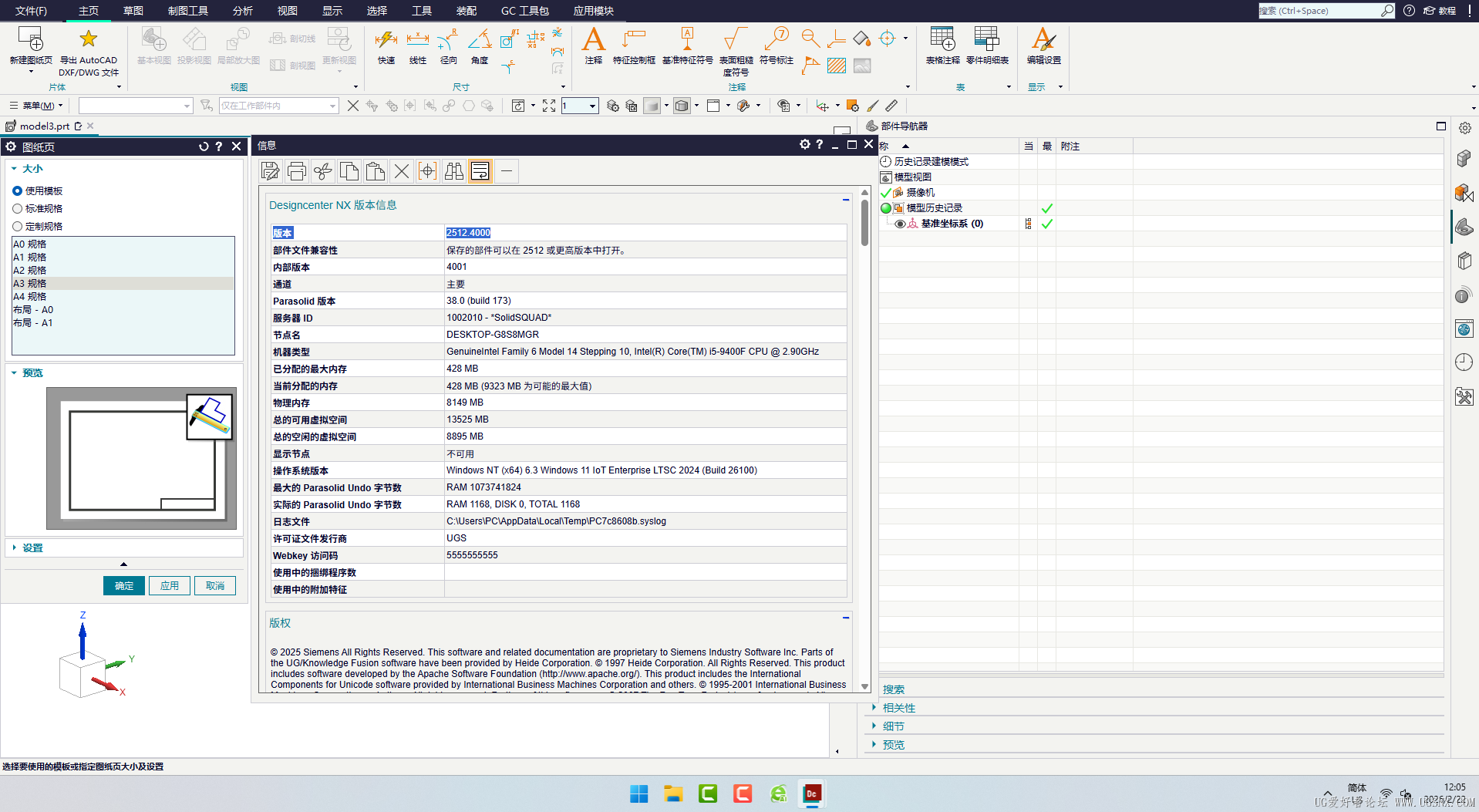Select the Rapid dimension tool
This screenshot has height=812, width=1479.
click(x=386, y=40)
